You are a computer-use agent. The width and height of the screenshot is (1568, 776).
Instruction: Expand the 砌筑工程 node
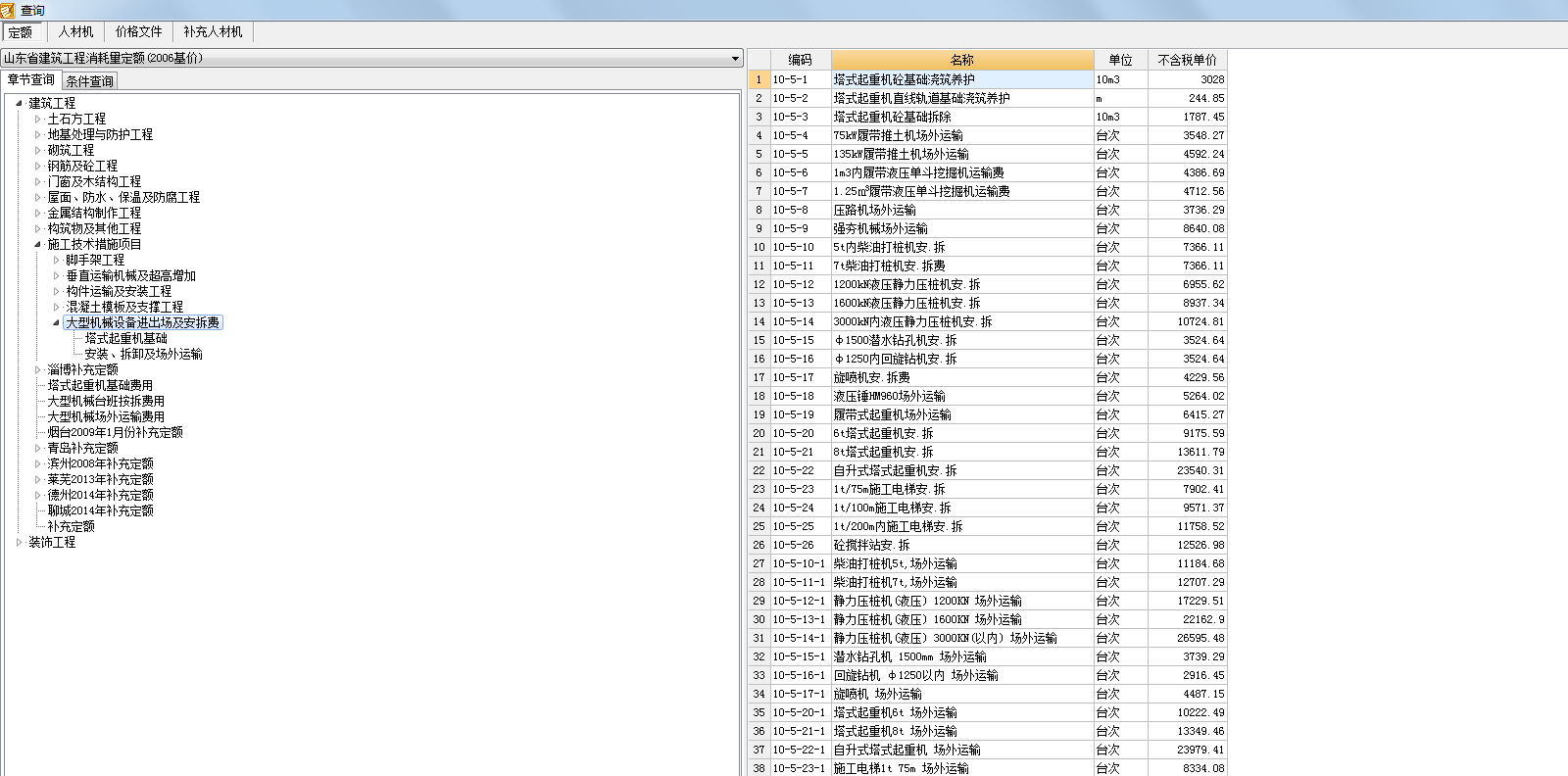(x=38, y=150)
